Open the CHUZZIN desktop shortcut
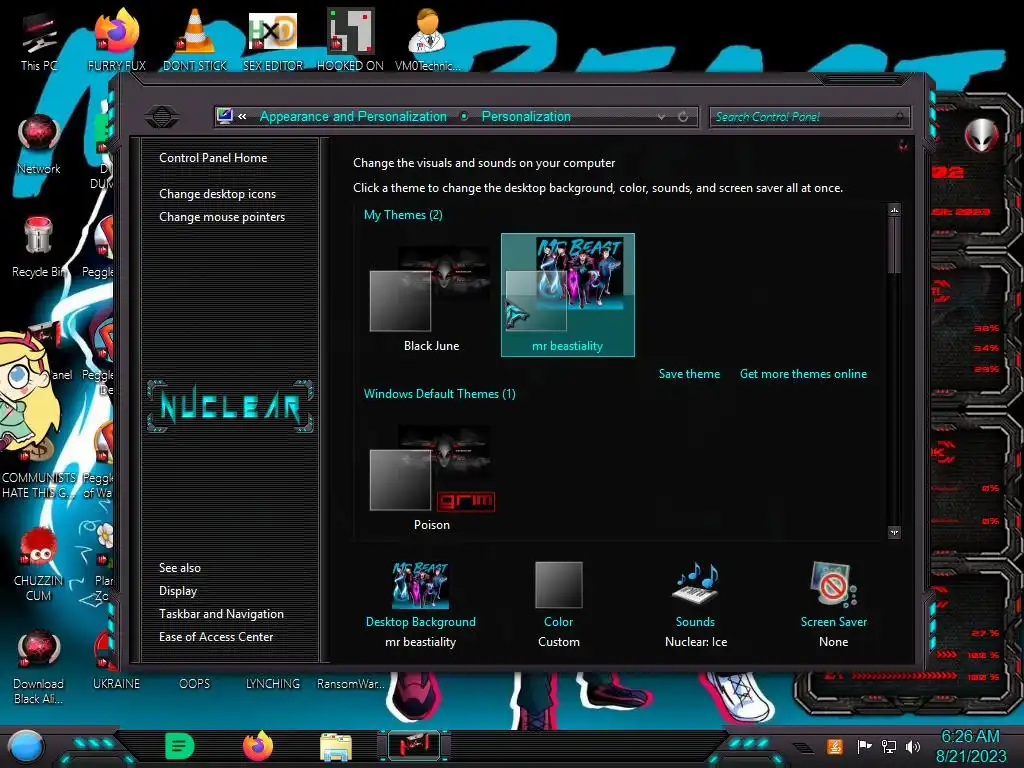1024x768 pixels. point(39,563)
